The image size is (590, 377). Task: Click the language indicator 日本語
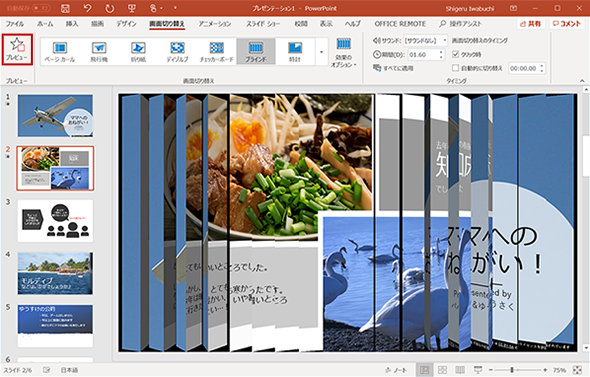pos(70,370)
